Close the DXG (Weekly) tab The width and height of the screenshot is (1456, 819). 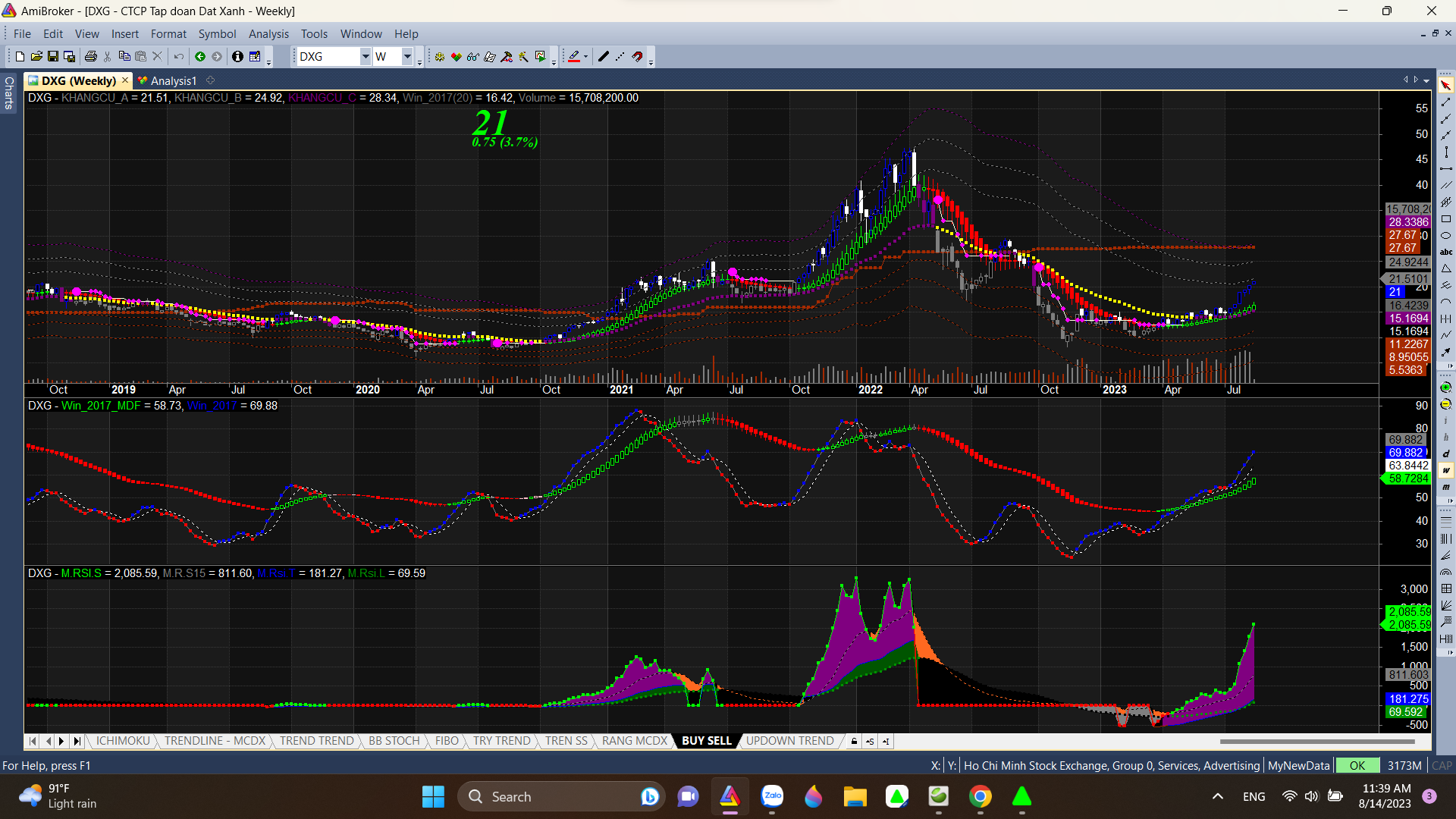[125, 80]
